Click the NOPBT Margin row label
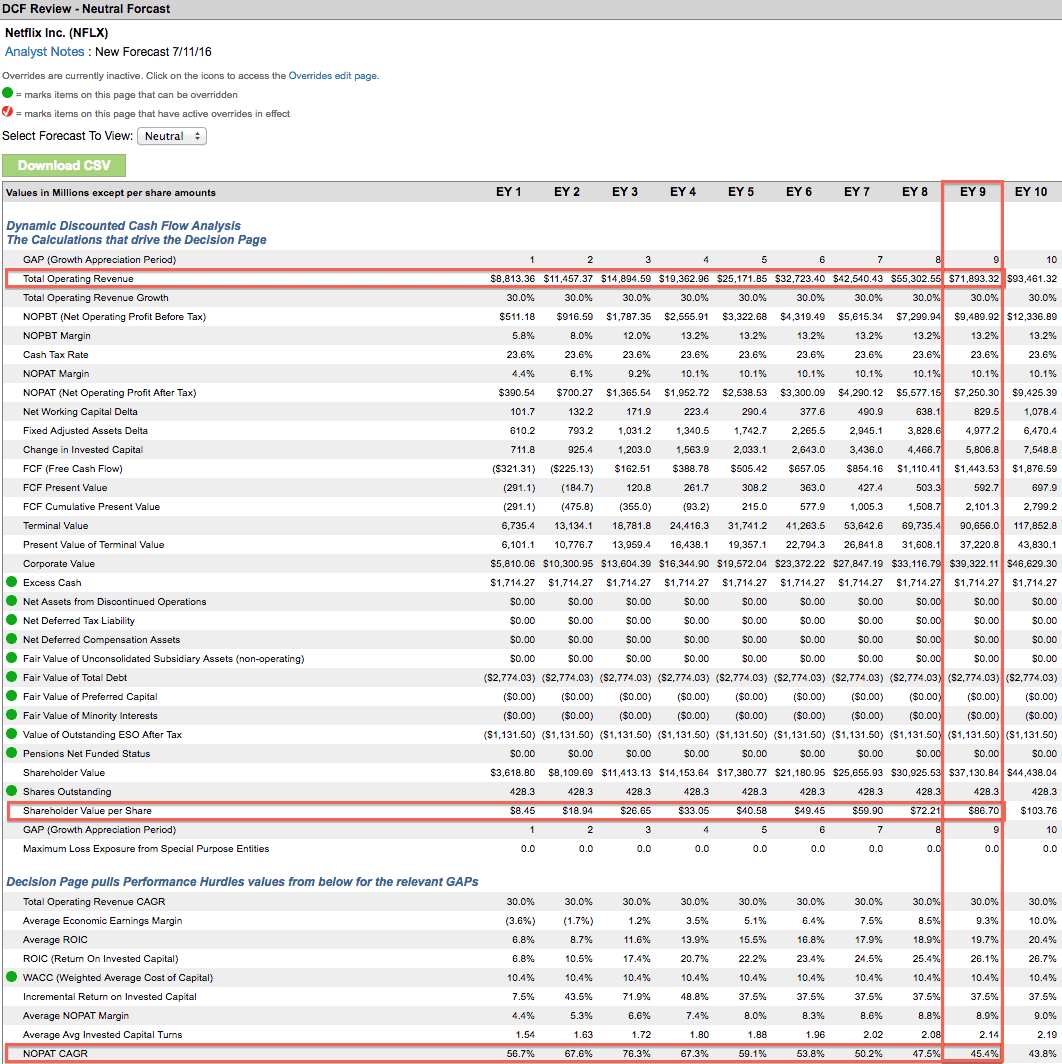The height and width of the screenshot is (1064, 1062). tap(56, 336)
